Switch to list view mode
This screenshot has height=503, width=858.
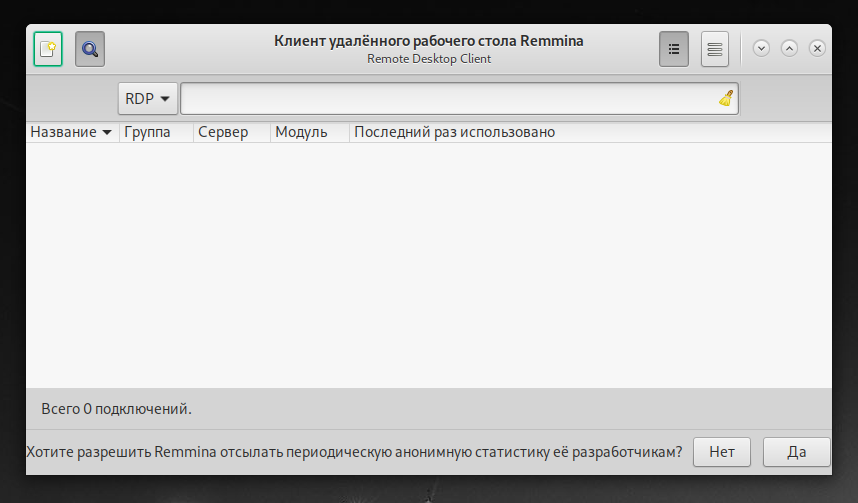pyautogui.click(x=674, y=49)
